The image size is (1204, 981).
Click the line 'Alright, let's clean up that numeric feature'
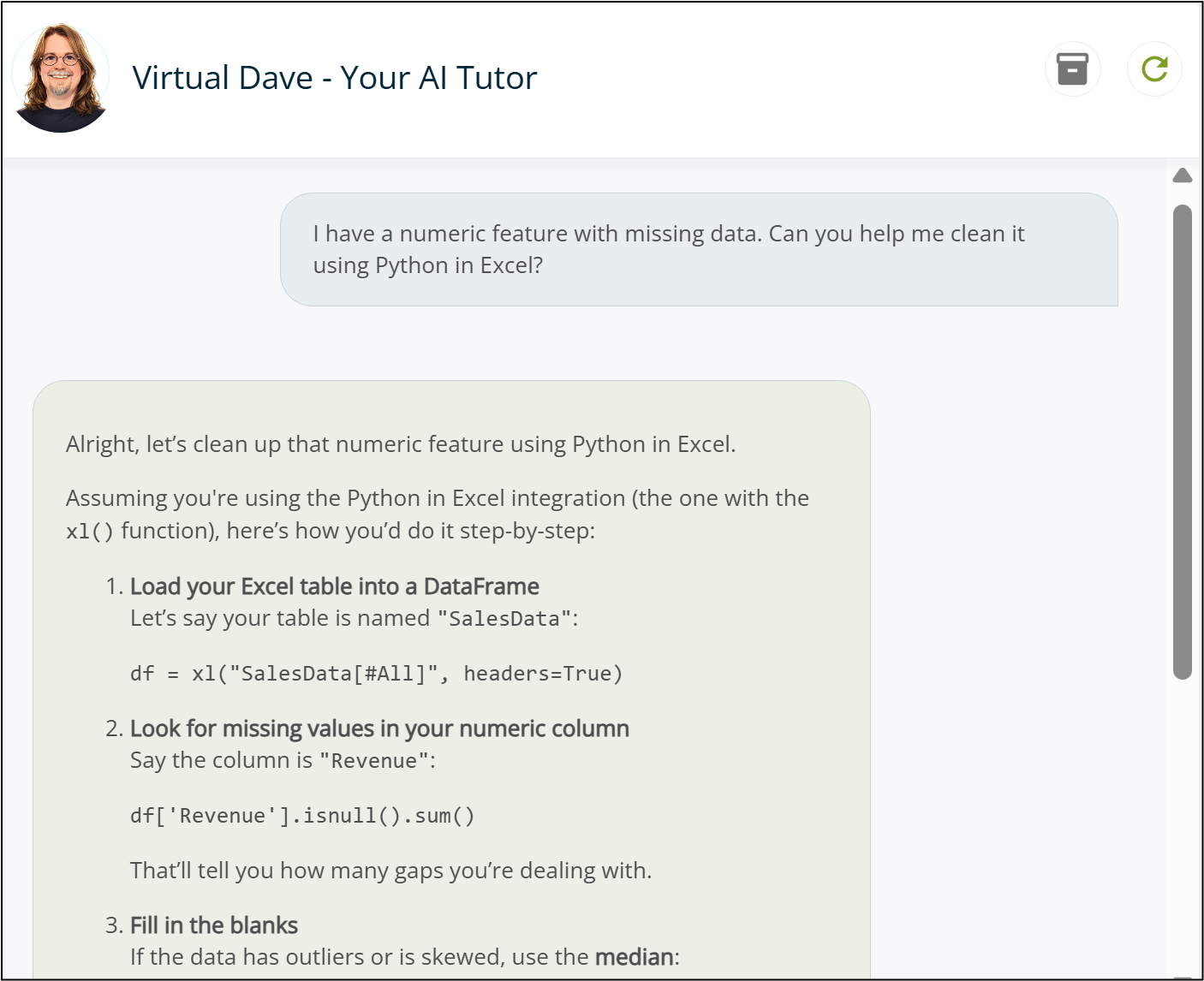coord(401,444)
